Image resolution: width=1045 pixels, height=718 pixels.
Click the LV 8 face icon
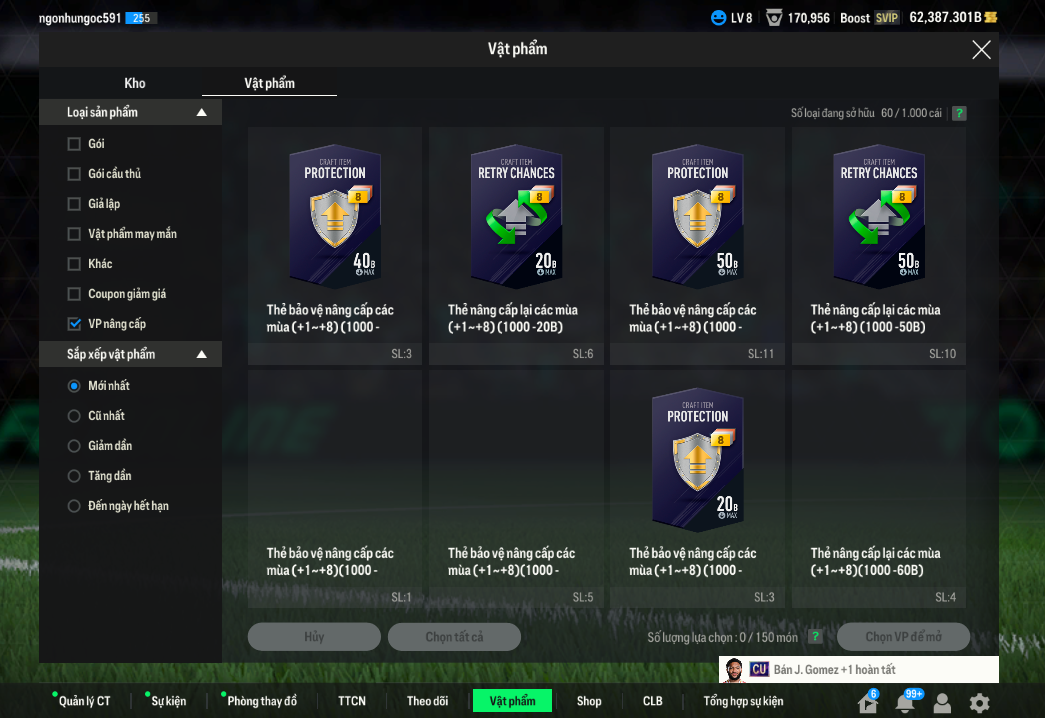click(x=718, y=18)
